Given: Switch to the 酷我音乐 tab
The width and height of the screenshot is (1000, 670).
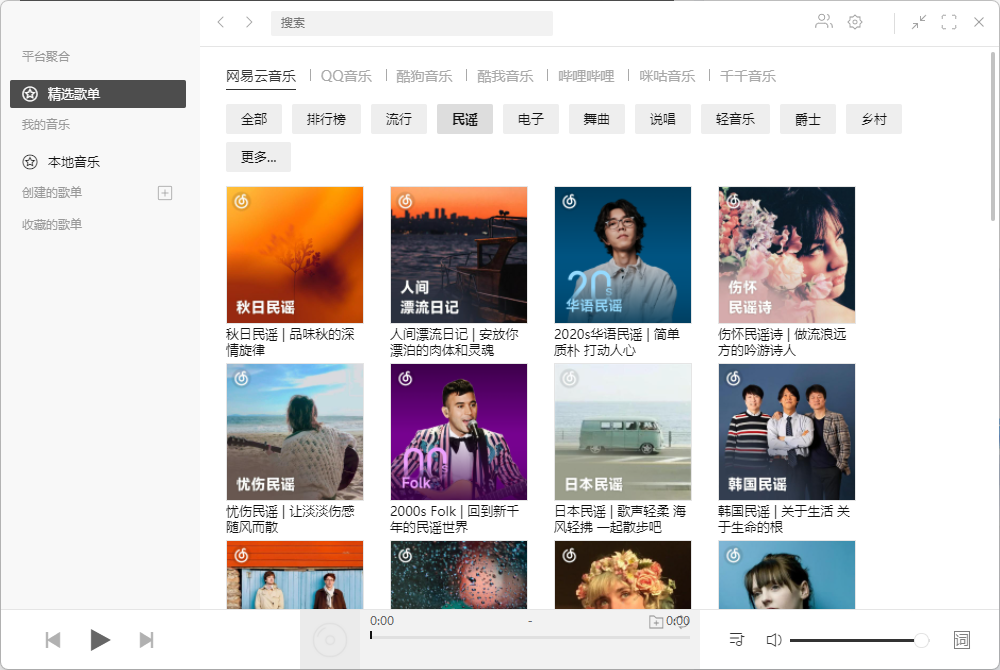Looking at the screenshot, I should point(505,76).
